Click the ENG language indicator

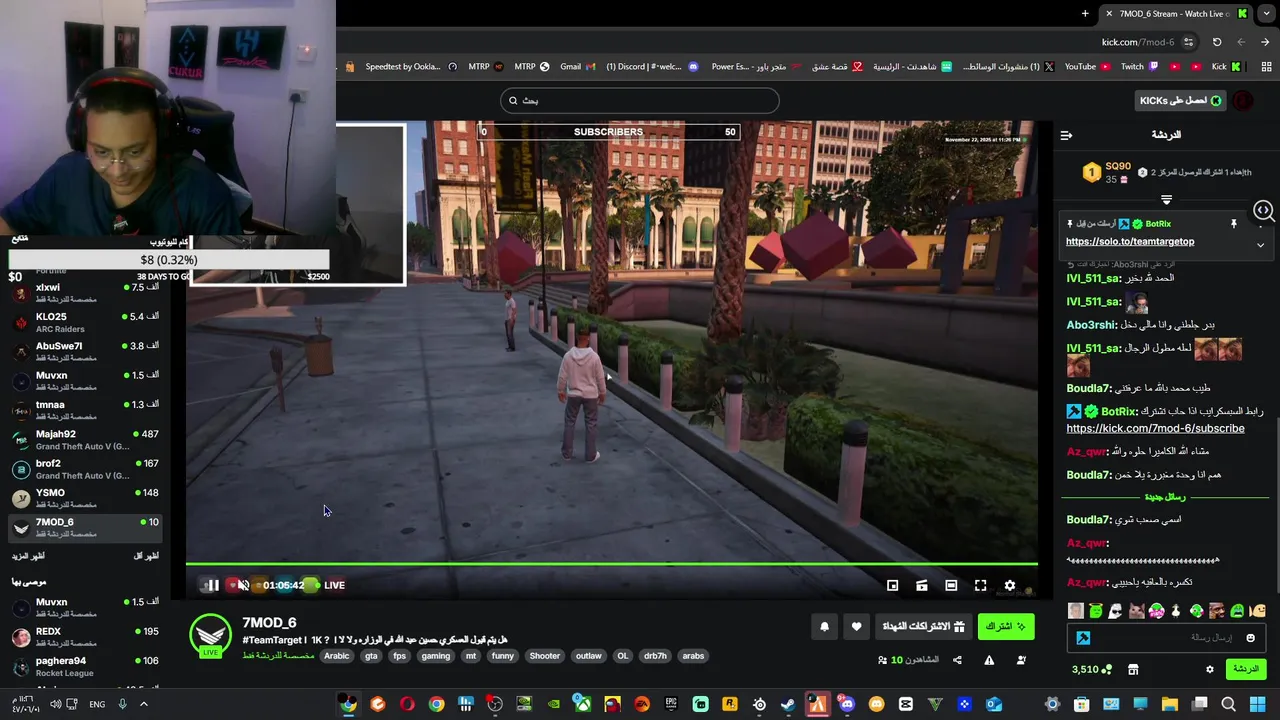[x=97, y=704]
